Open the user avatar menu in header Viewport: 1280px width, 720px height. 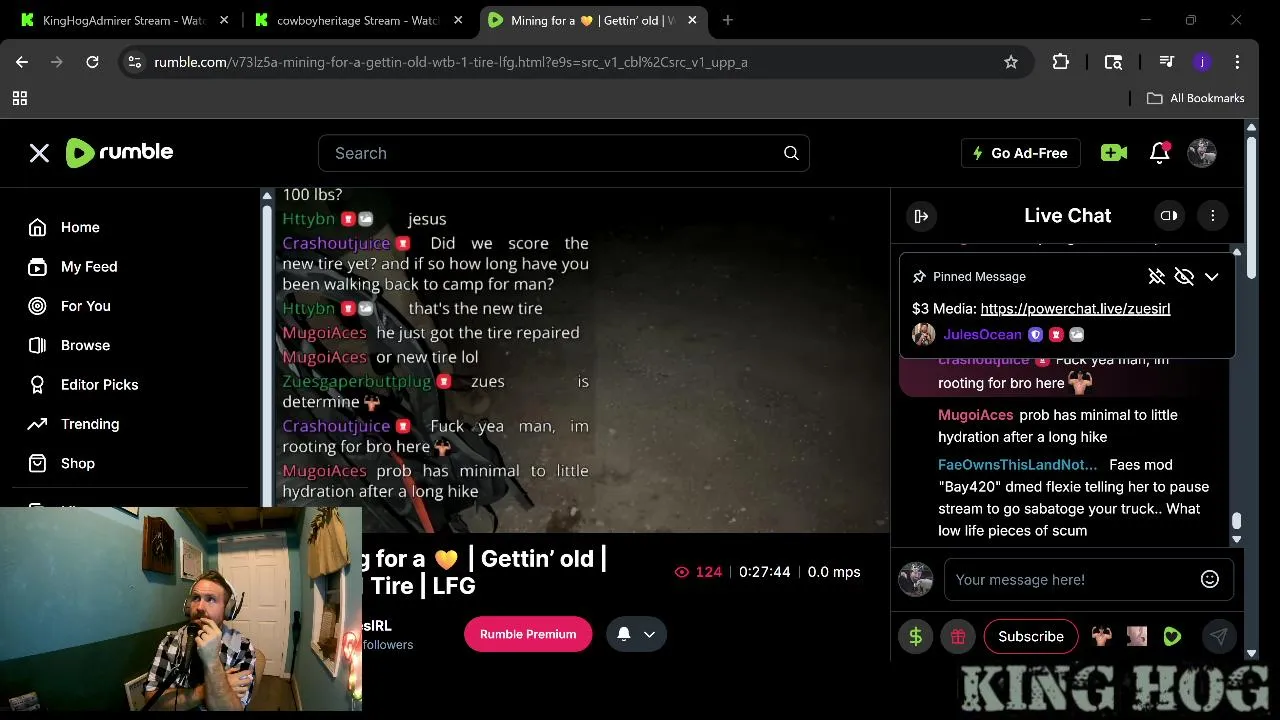point(1202,153)
